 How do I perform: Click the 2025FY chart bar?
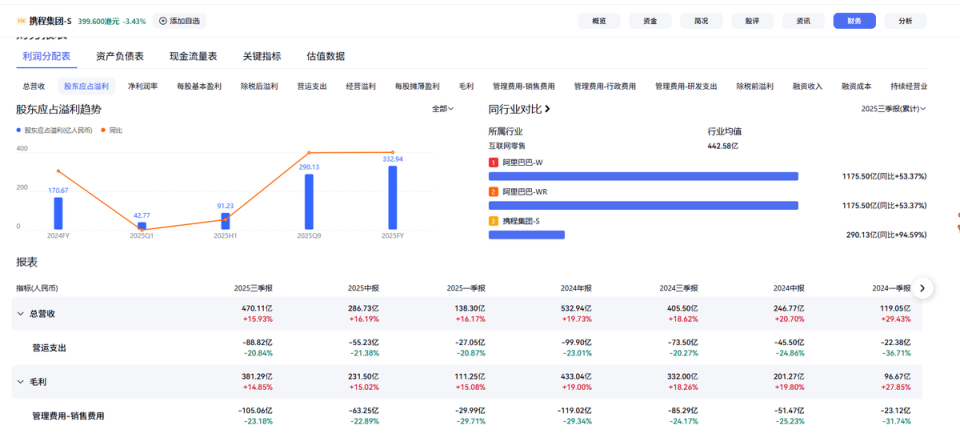coord(392,198)
